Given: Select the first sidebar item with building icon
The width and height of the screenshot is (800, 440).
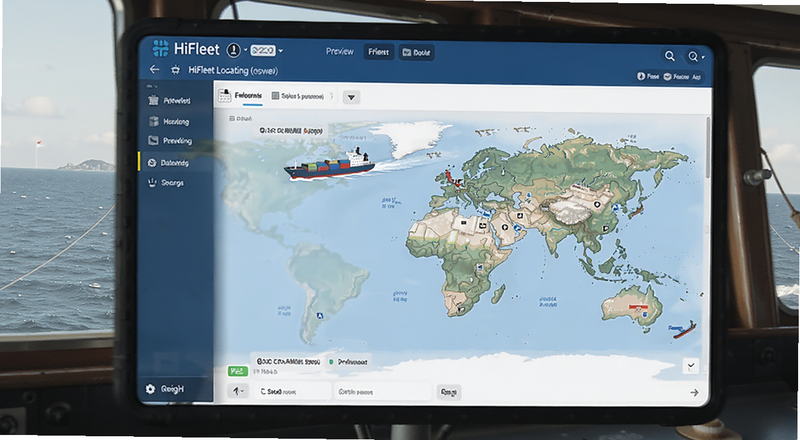Looking at the screenshot, I should tap(175, 101).
